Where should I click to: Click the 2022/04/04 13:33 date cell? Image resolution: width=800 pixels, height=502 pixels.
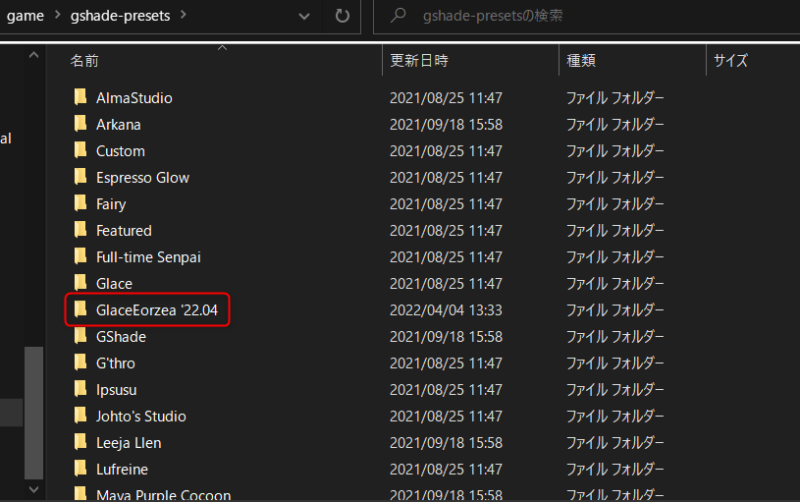pyautogui.click(x=446, y=310)
